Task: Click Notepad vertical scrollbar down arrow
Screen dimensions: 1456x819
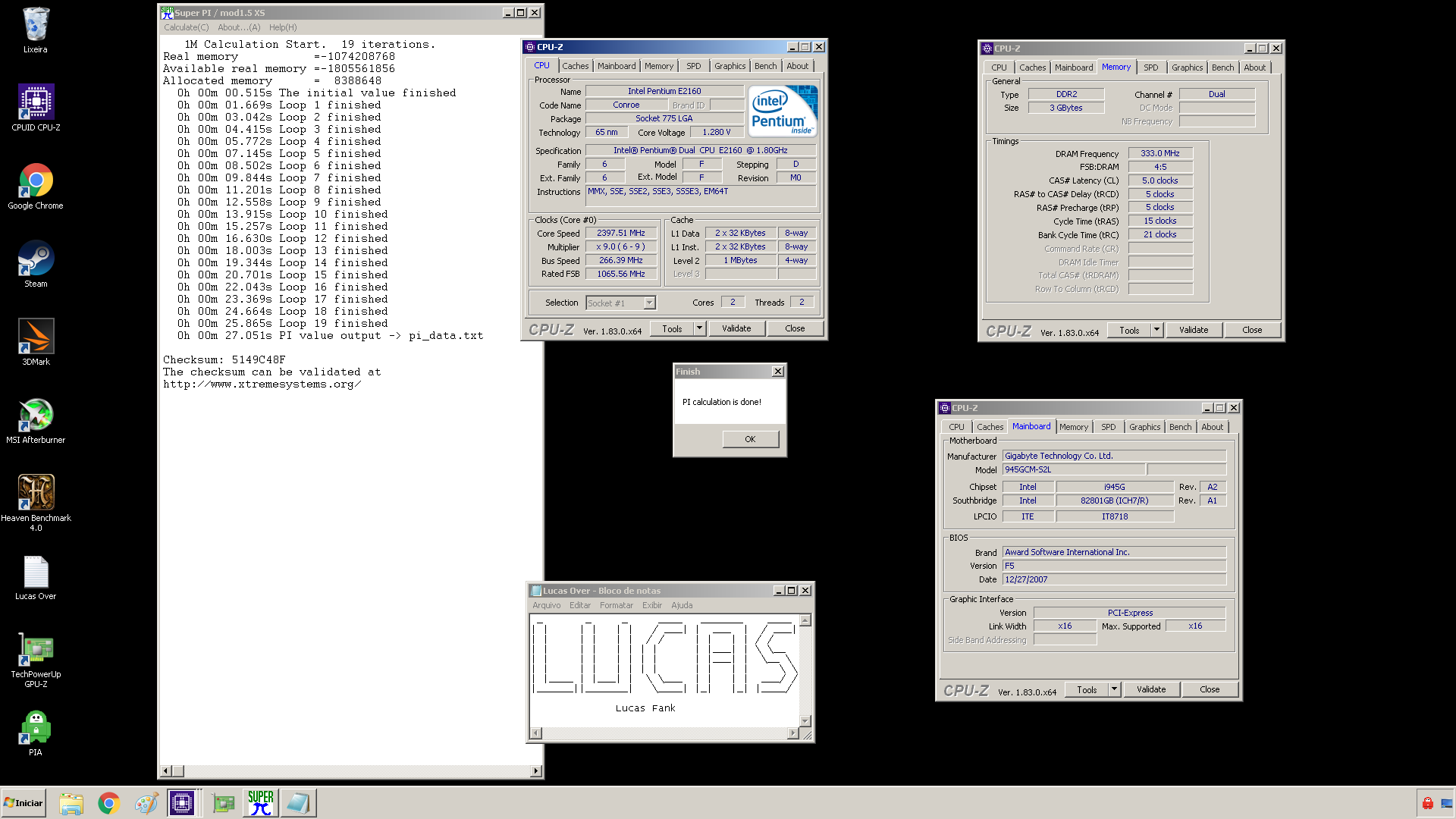Action: (805, 721)
